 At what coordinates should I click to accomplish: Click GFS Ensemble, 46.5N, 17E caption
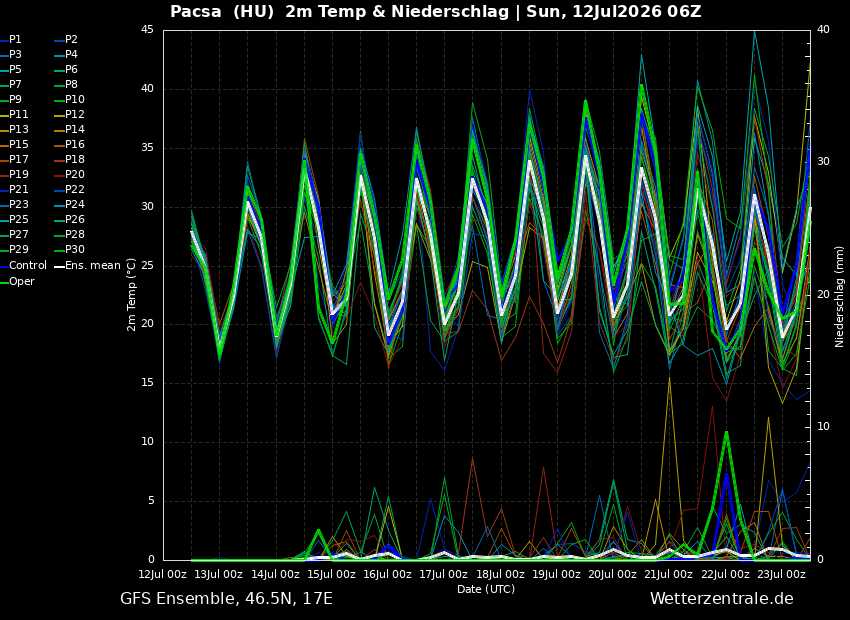227,599
